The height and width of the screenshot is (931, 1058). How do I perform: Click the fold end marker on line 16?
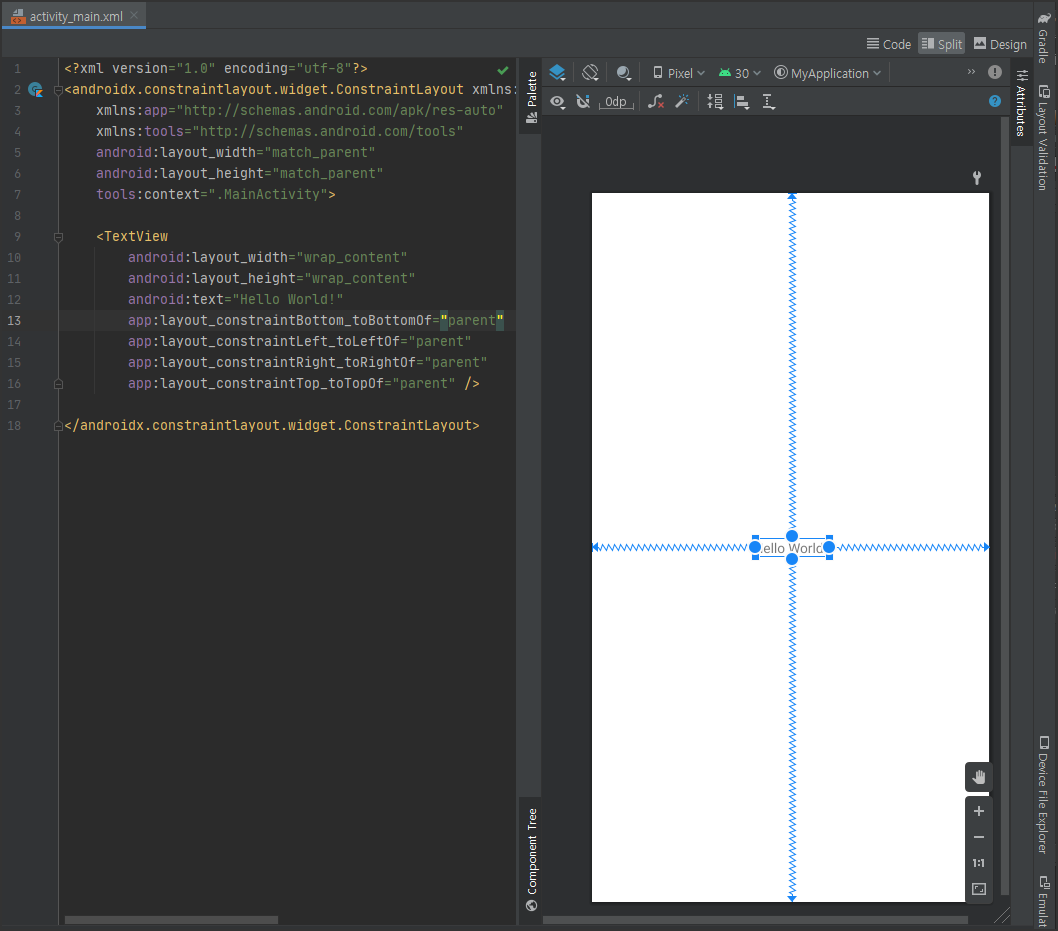tap(59, 384)
